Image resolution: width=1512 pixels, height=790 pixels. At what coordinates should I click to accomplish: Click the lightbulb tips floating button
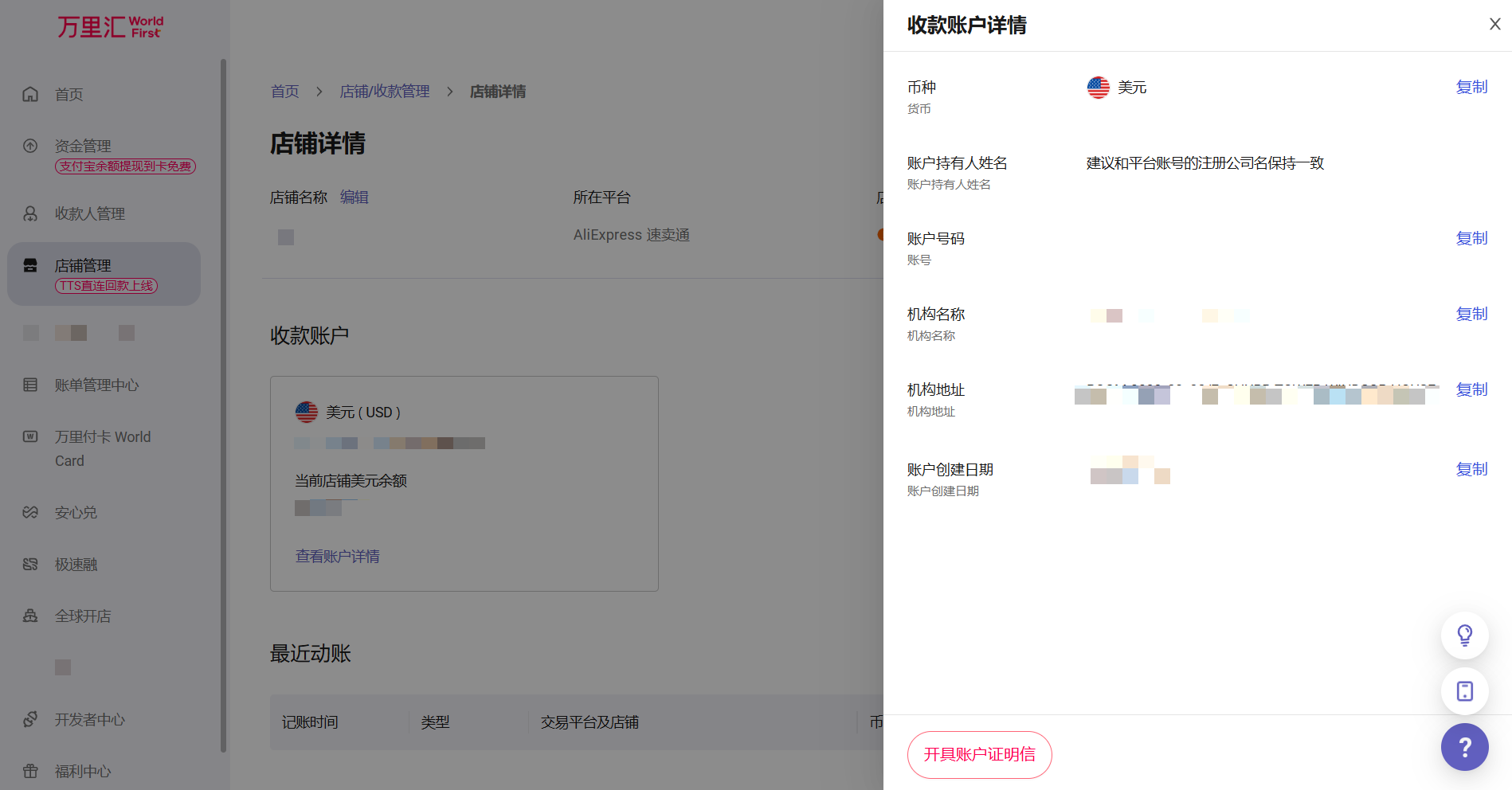(1464, 635)
